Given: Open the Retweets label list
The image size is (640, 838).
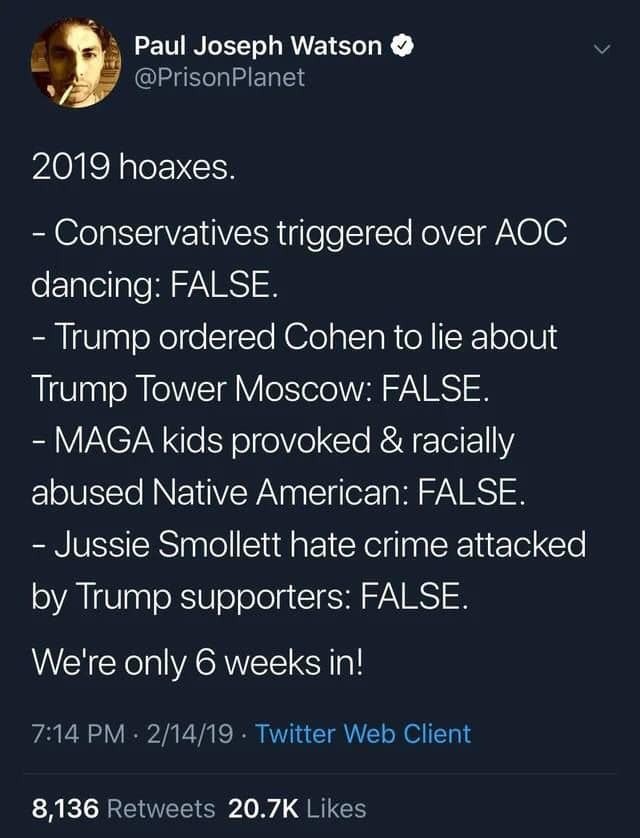Looking at the screenshot, I should point(161,808).
